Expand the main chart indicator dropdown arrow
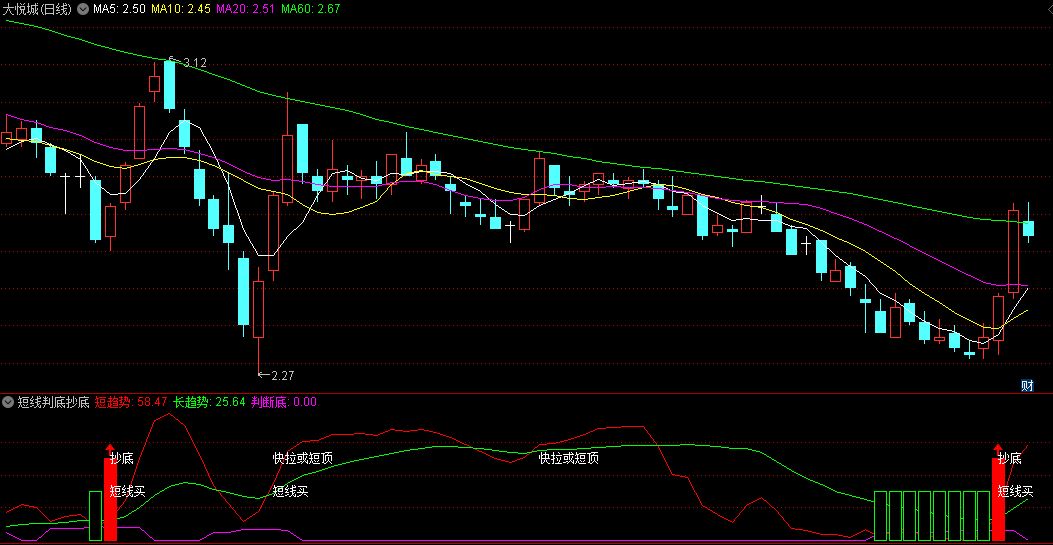 (x=83, y=9)
